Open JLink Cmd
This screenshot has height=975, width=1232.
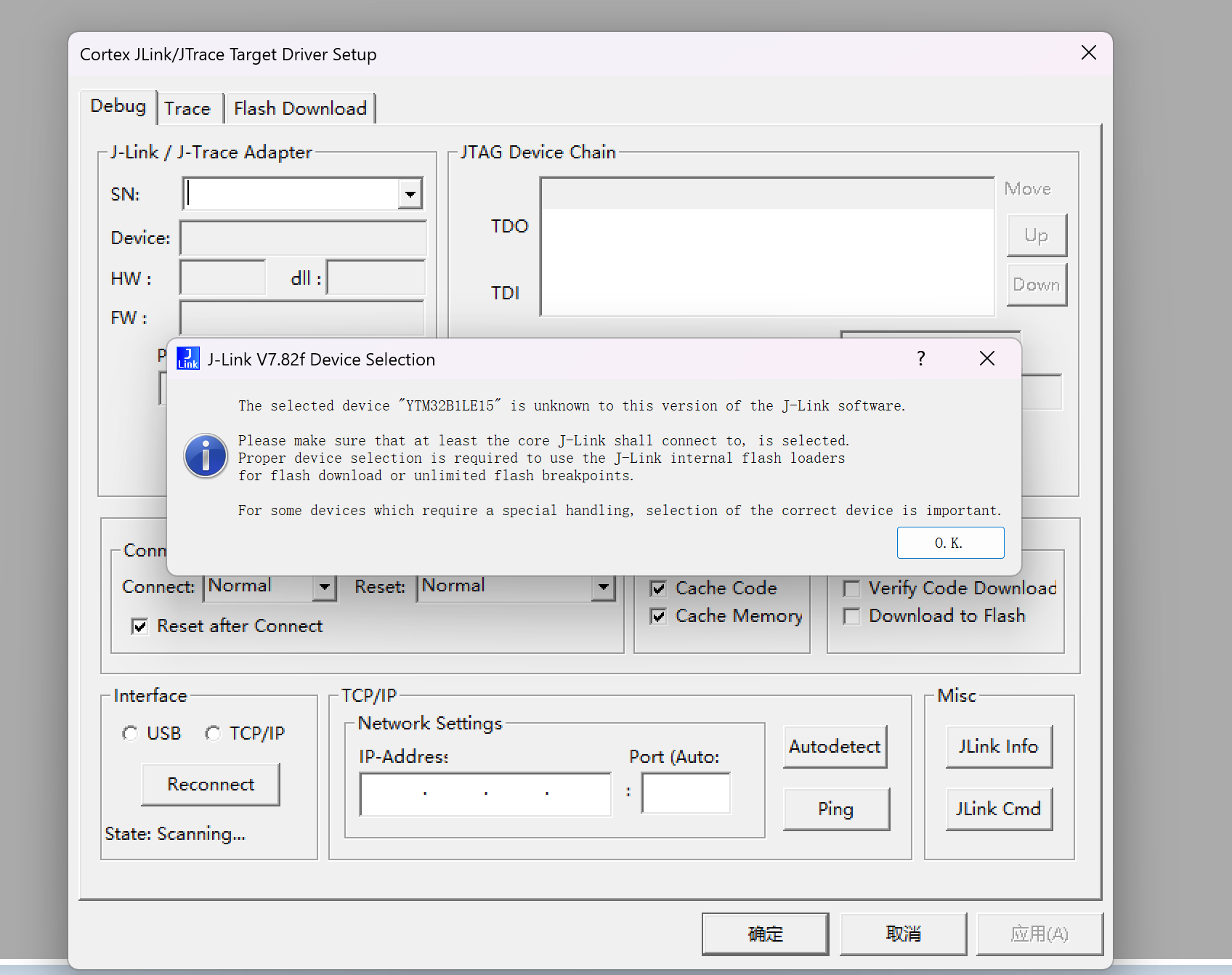999,809
